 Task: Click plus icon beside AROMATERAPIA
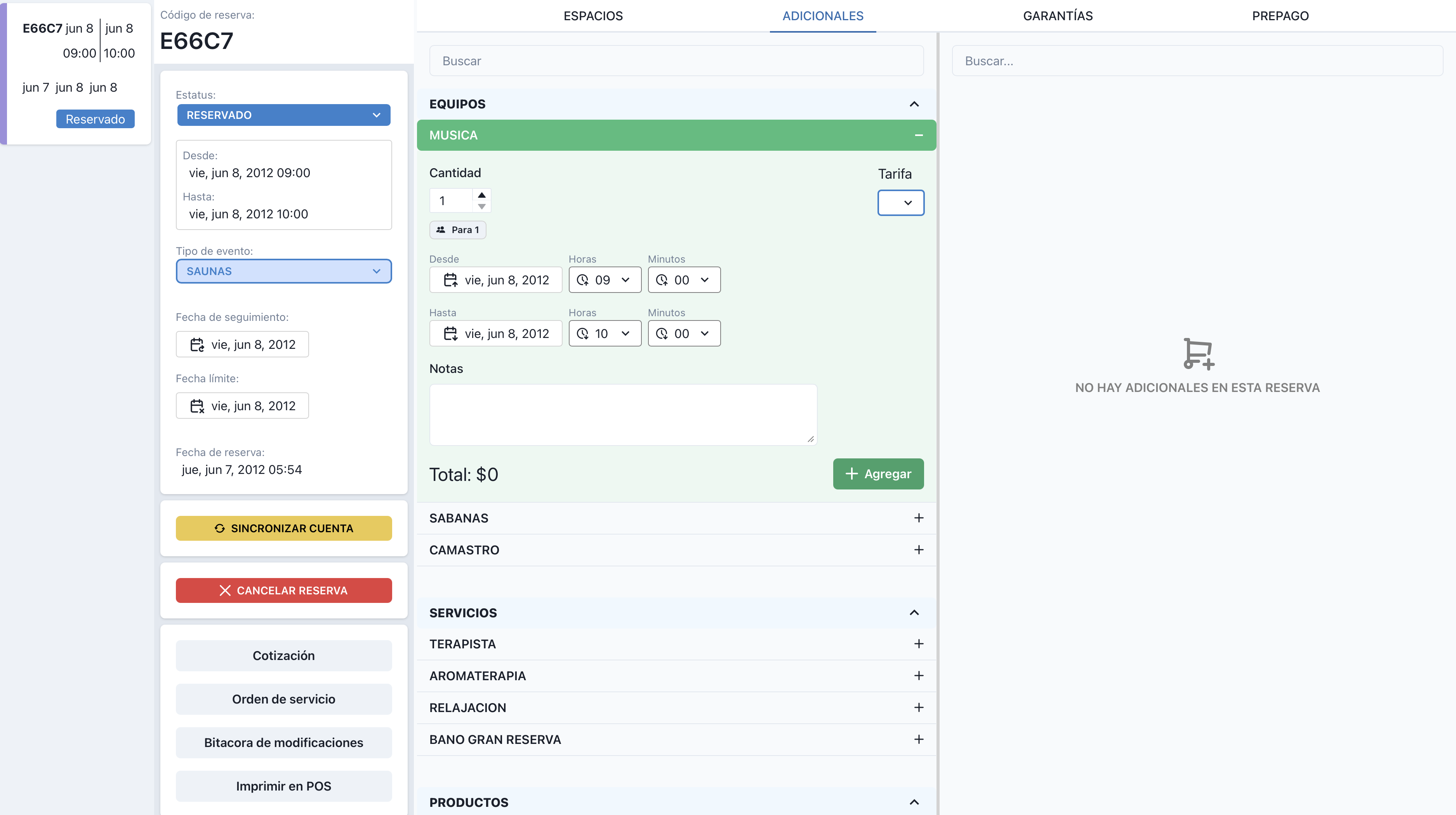click(x=919, y=676)
